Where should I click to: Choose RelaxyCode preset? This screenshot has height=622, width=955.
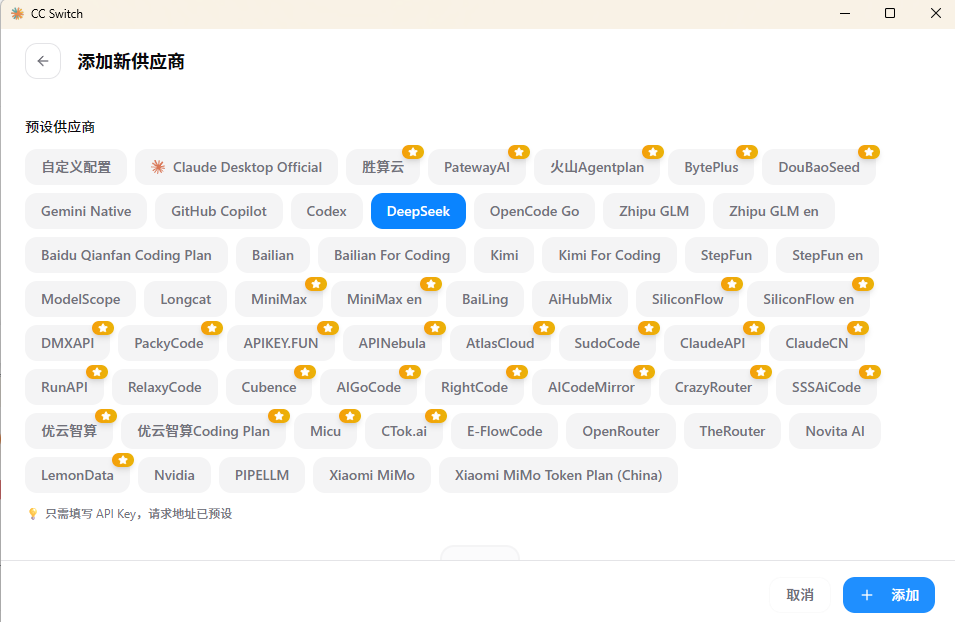click(164, 387)
